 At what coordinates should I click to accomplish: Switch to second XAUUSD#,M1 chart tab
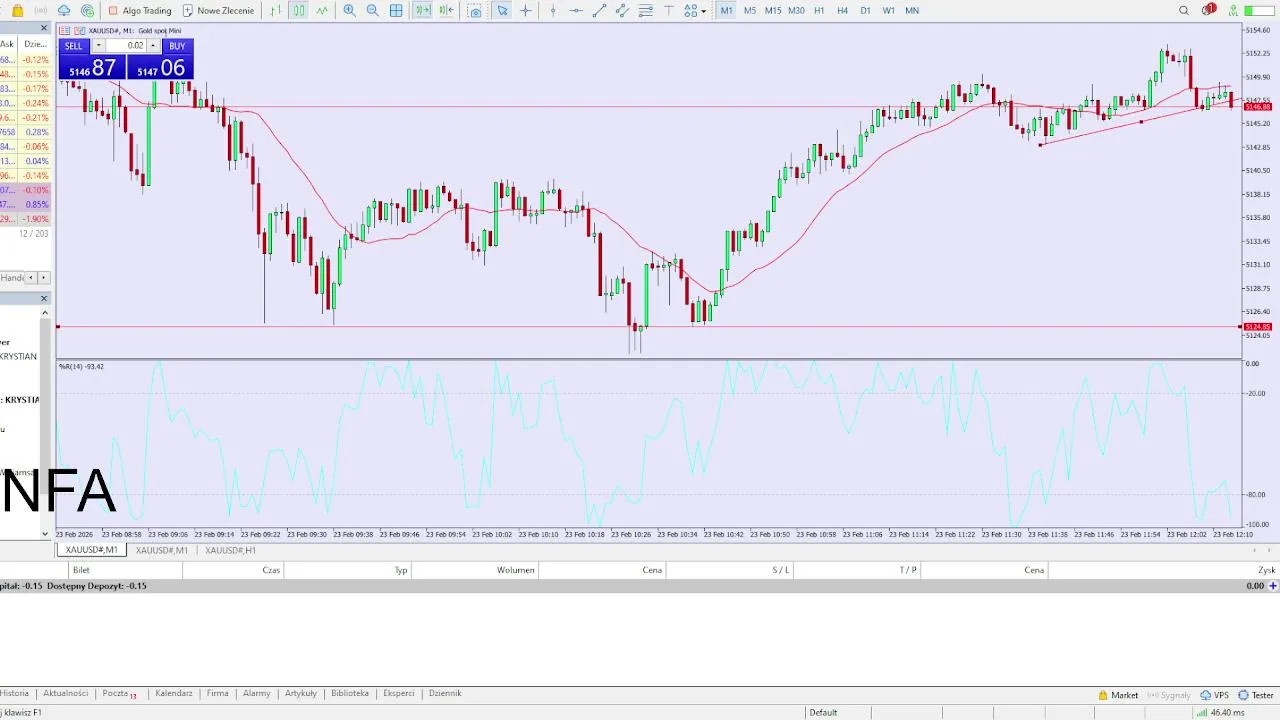[162, 550]
